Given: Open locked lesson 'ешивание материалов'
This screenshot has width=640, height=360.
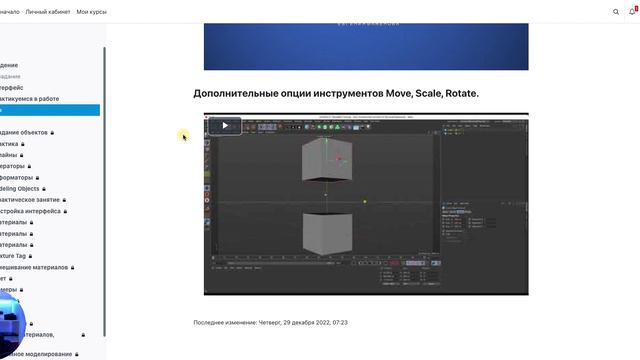Looking at the screenshot, I should (x=34, y=267).
